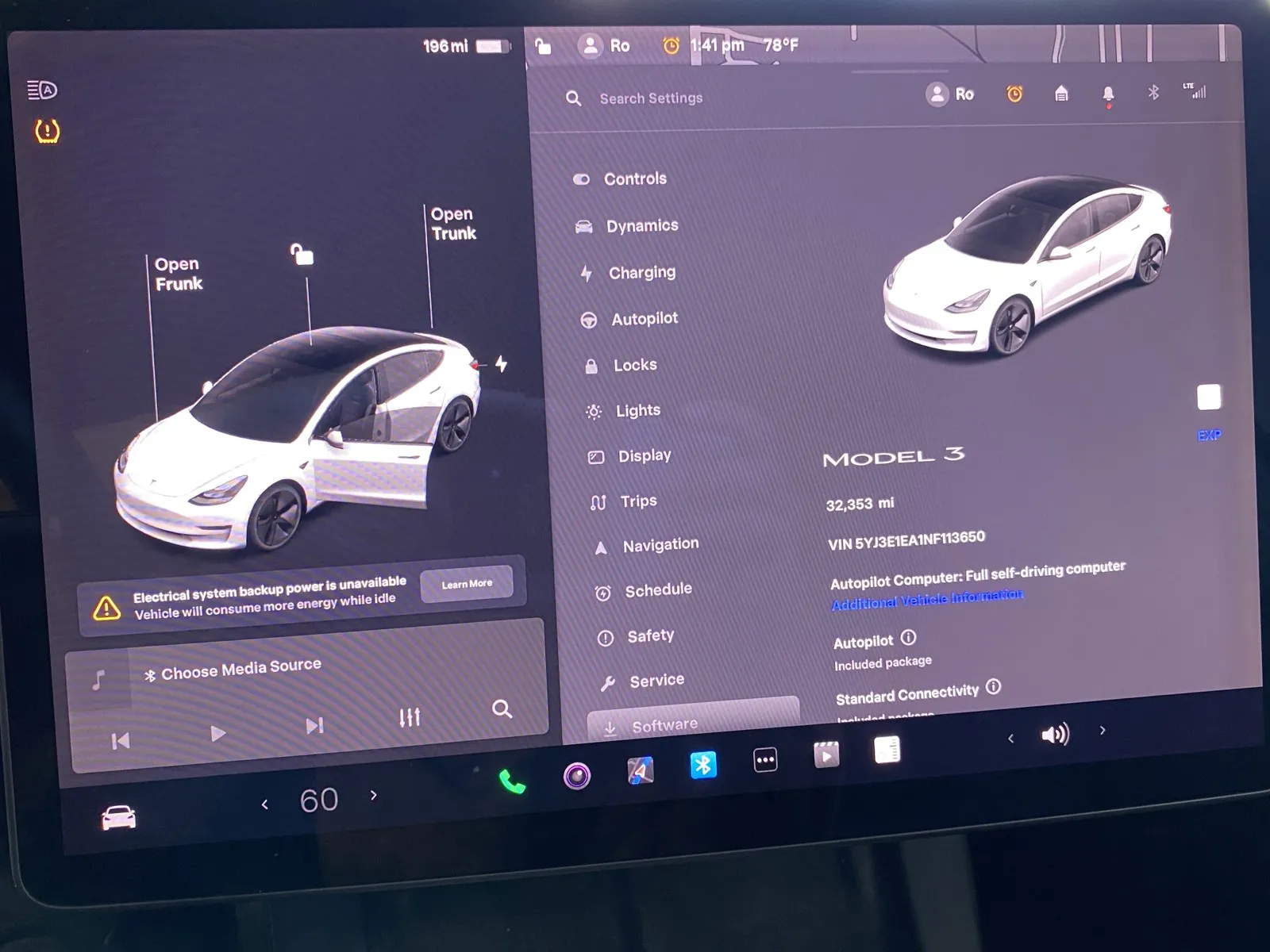Open the Phone app icon
This screenshot has width=1270, height=952.
pos(512,782)
